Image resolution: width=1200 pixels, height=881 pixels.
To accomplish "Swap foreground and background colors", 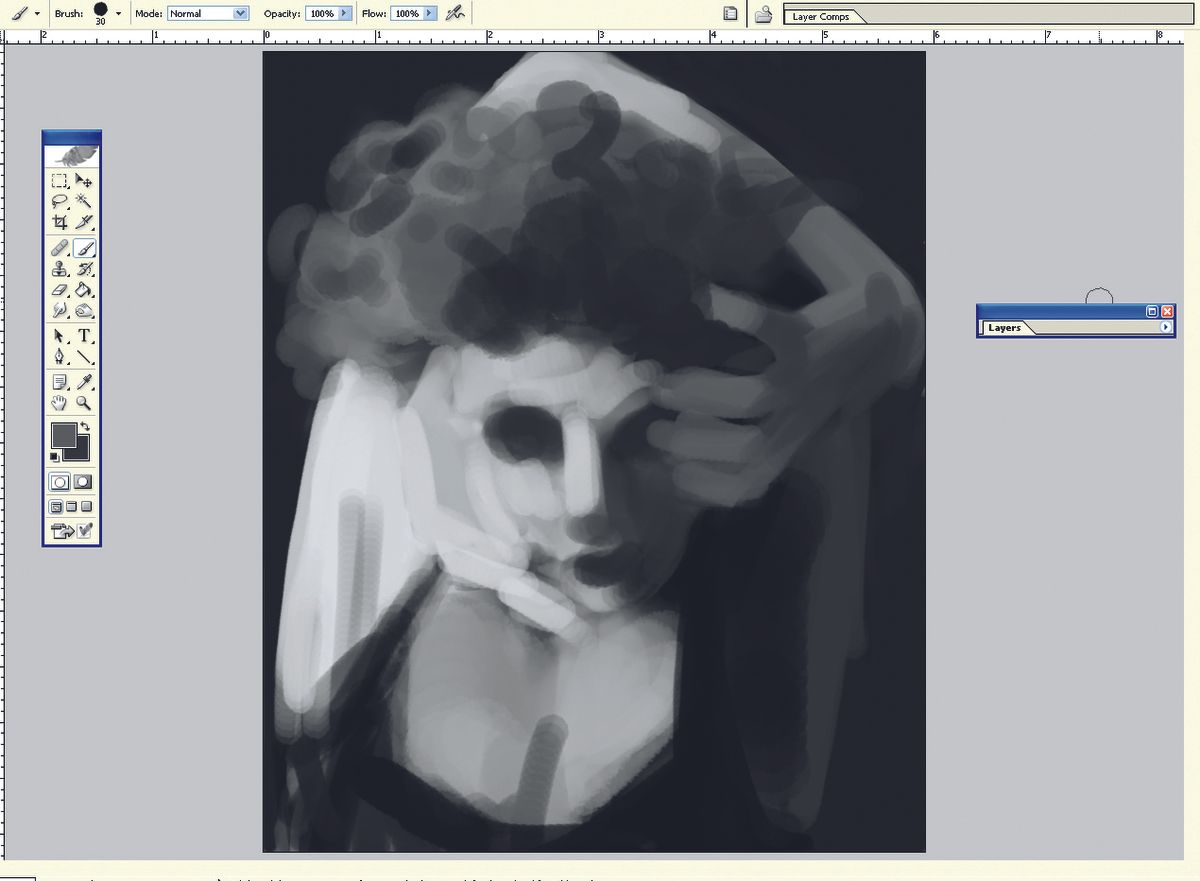I will tap(87, 427).
